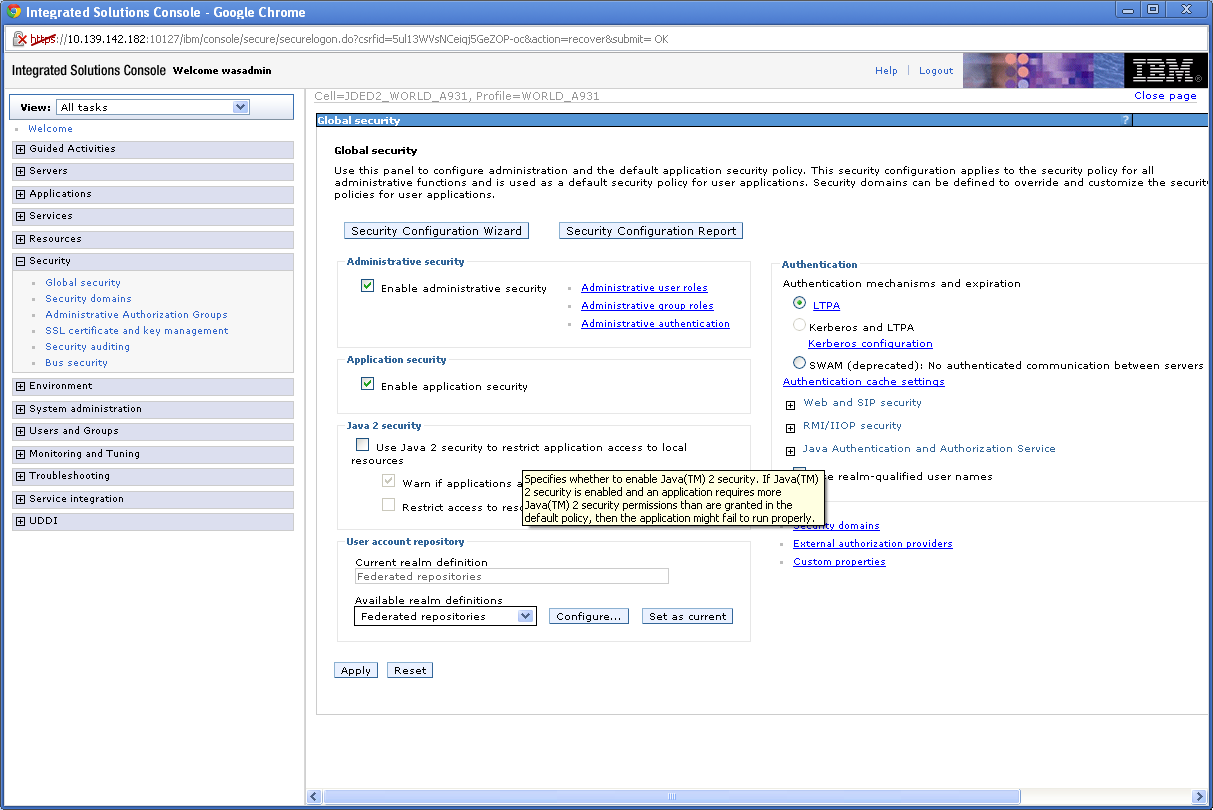Click Logout in the header

(x=936, y=71)
